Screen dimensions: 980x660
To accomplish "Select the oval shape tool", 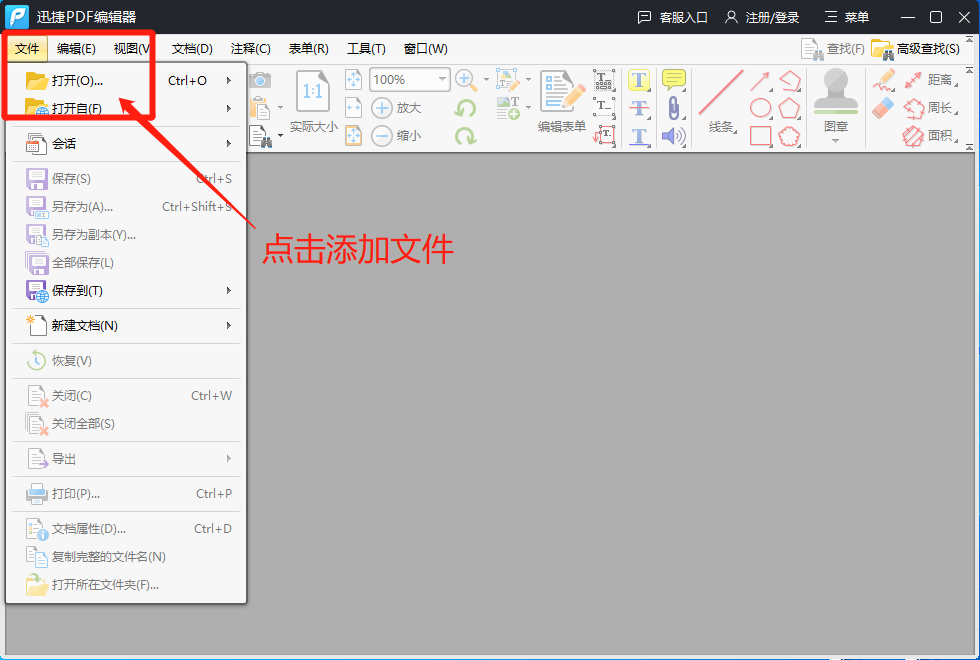I will [x=760, y=108].
